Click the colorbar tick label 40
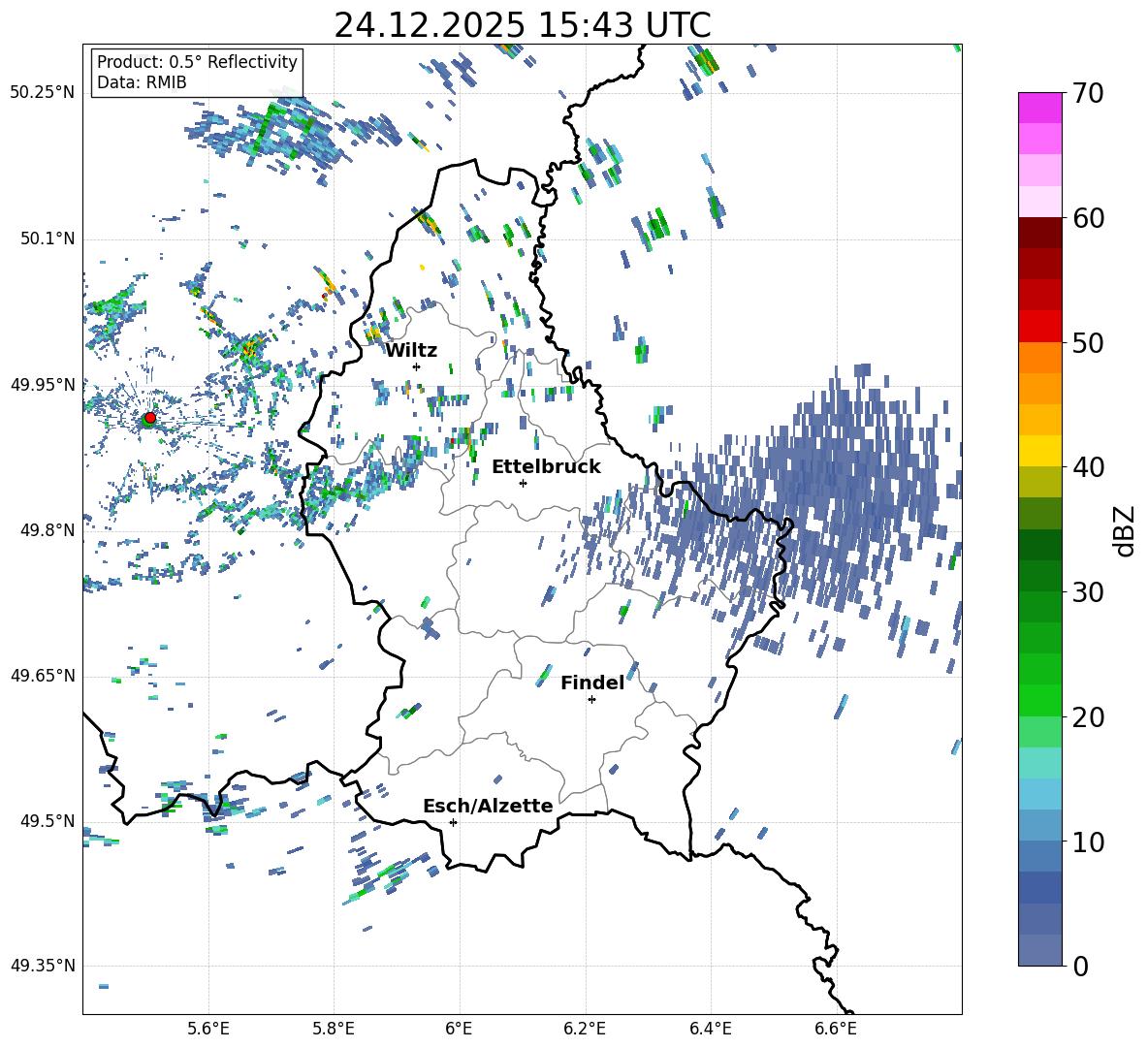 click(1087, 467)
